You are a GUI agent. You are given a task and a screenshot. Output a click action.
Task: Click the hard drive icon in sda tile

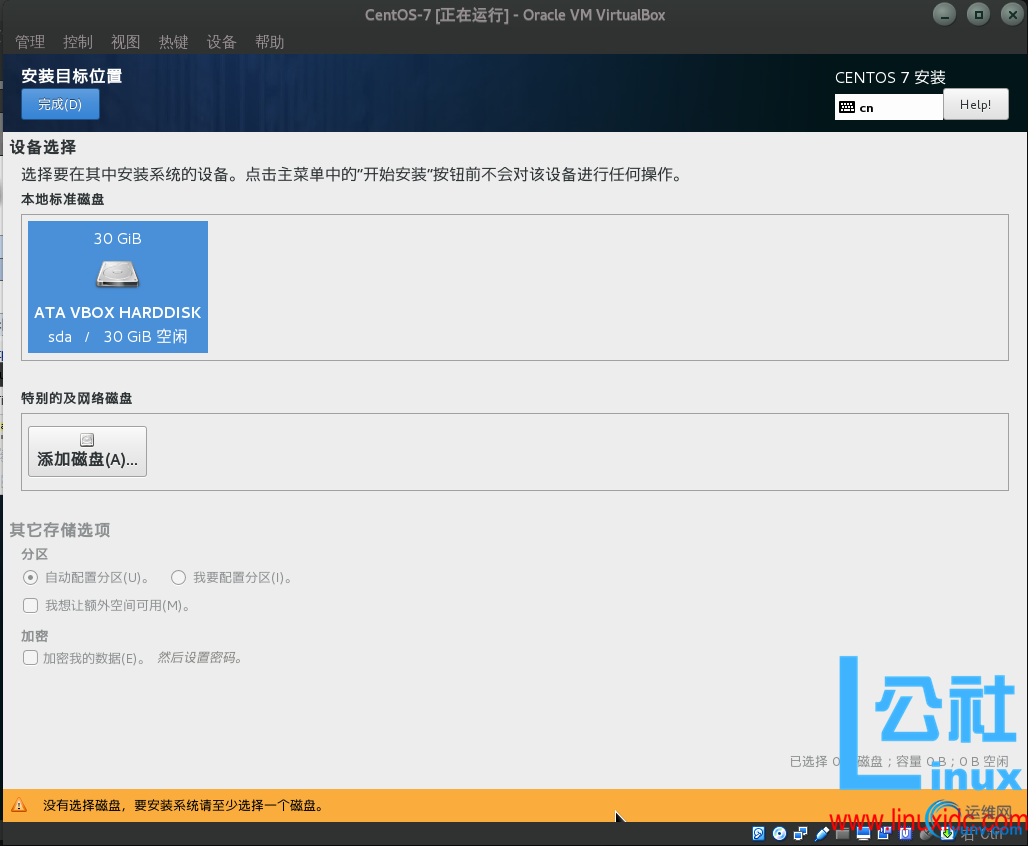pos(117,274)
